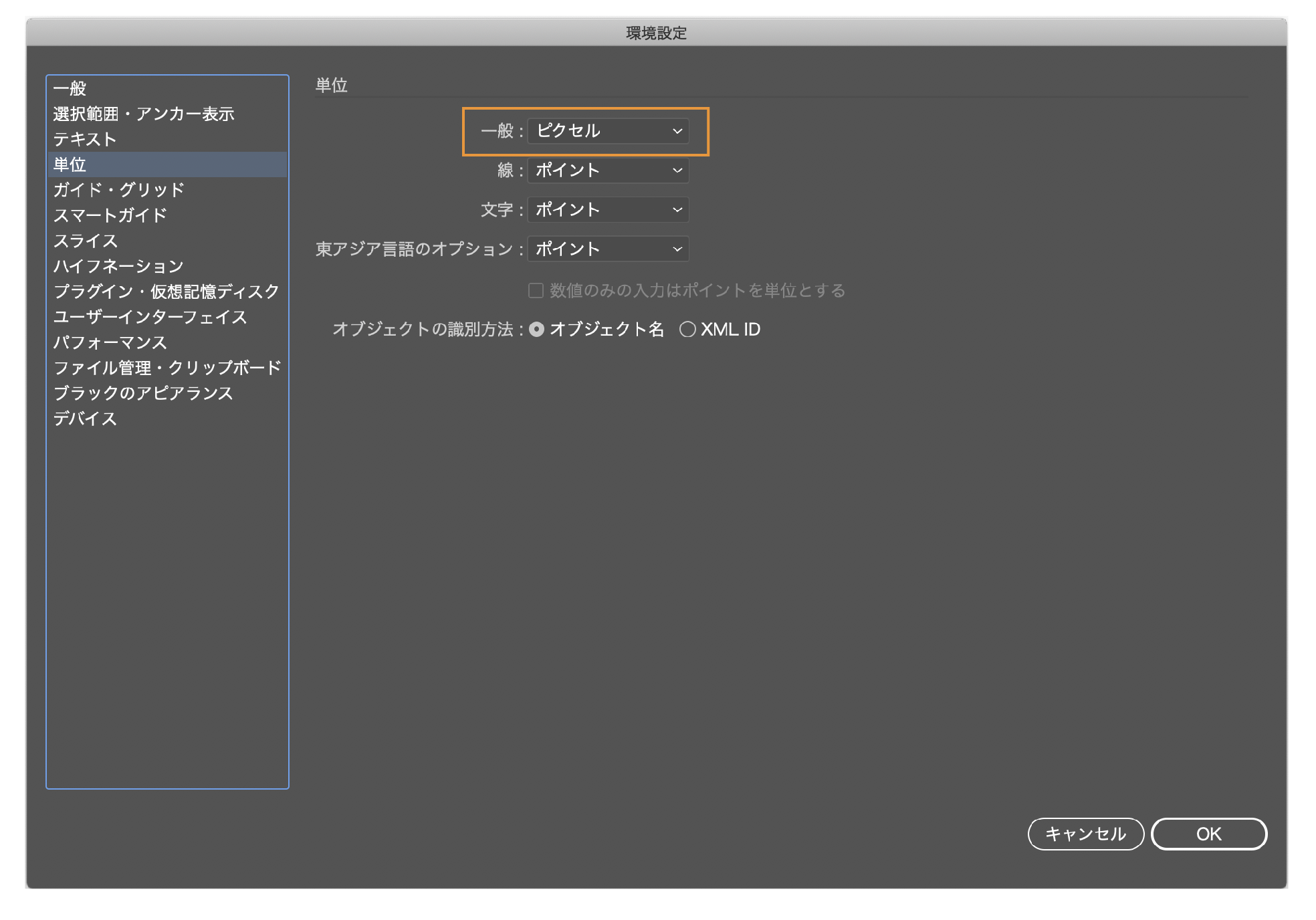Toggle 数値のみの入力はポイントを単位とする checkbox

(x=536, y=290)
